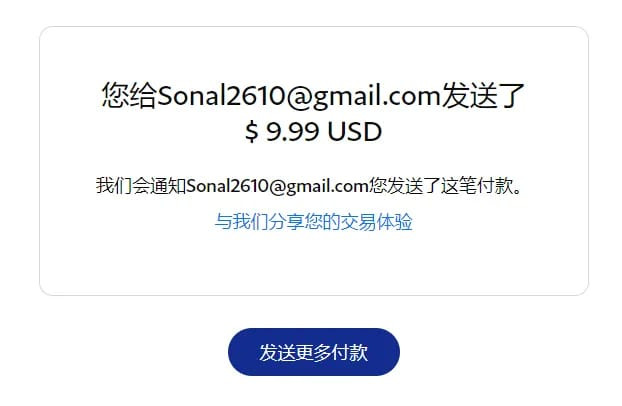Click the blank card area below the feedback link
622x406 pixels.
pyautogui.click(x=313, y=264)
